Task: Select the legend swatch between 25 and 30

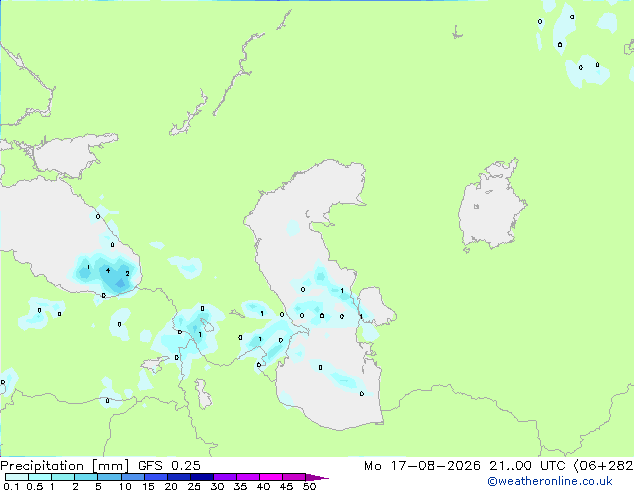Action: (x=201, y=477)
